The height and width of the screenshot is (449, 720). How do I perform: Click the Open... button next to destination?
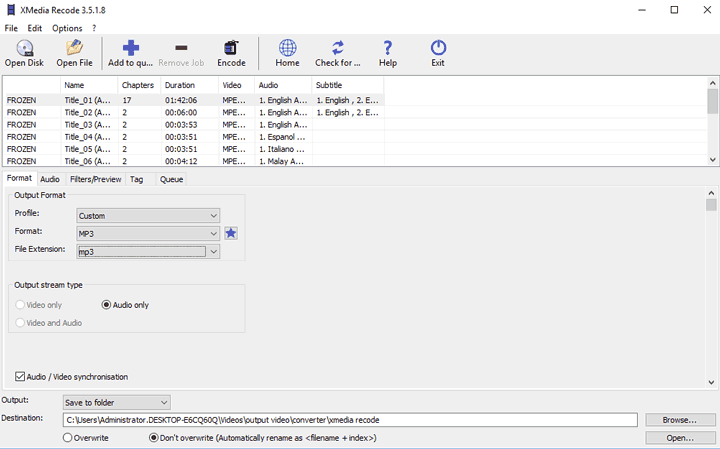coord(680,438)
